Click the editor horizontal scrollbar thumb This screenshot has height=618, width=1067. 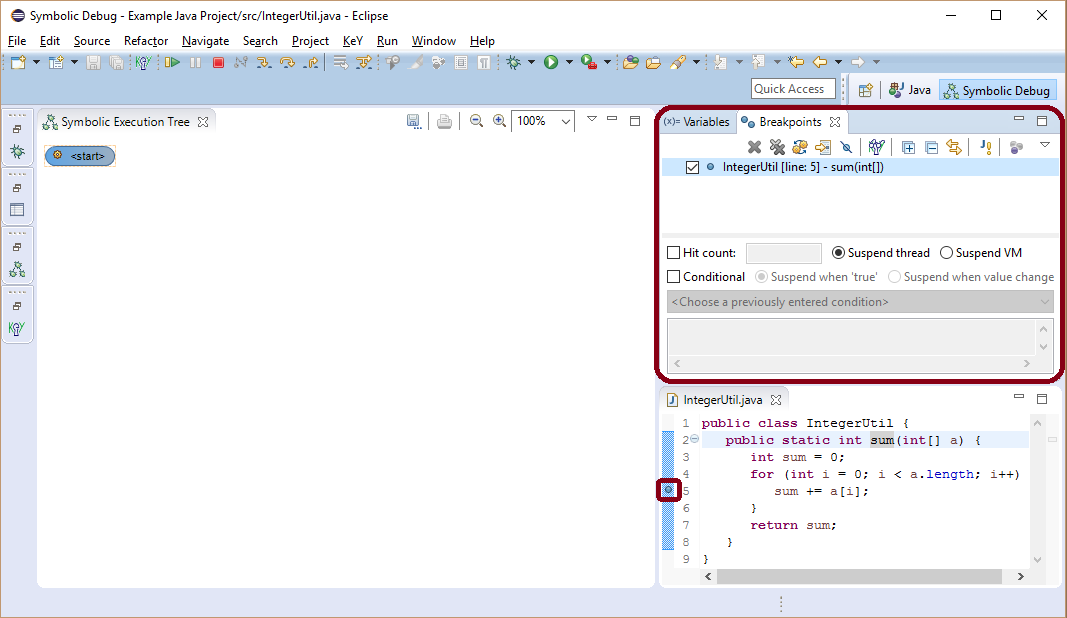[859, 576]
